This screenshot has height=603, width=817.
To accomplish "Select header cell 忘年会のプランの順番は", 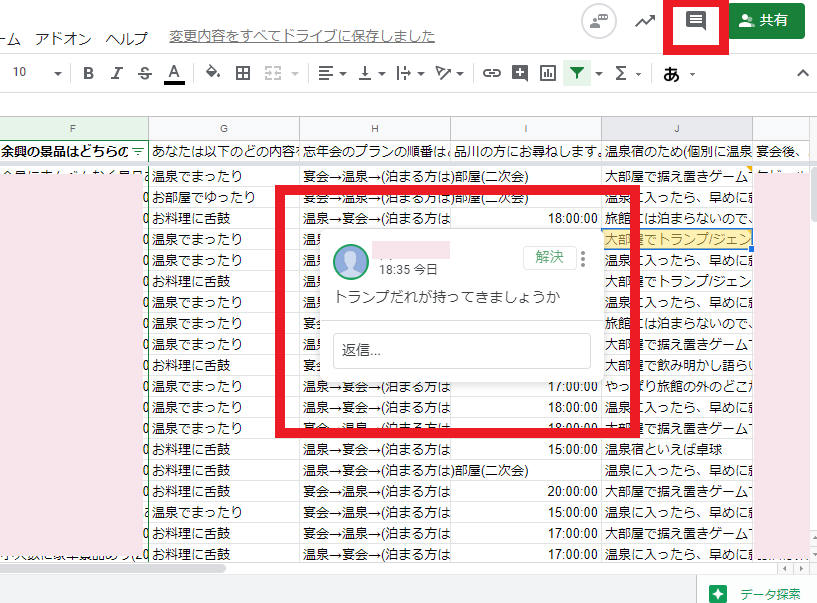I will click(x=375, y=152).
